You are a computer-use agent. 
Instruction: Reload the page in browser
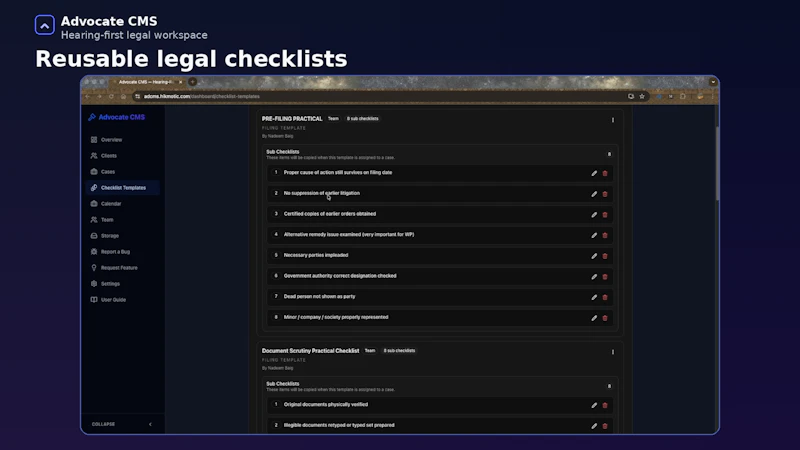(x=111, y=96)
